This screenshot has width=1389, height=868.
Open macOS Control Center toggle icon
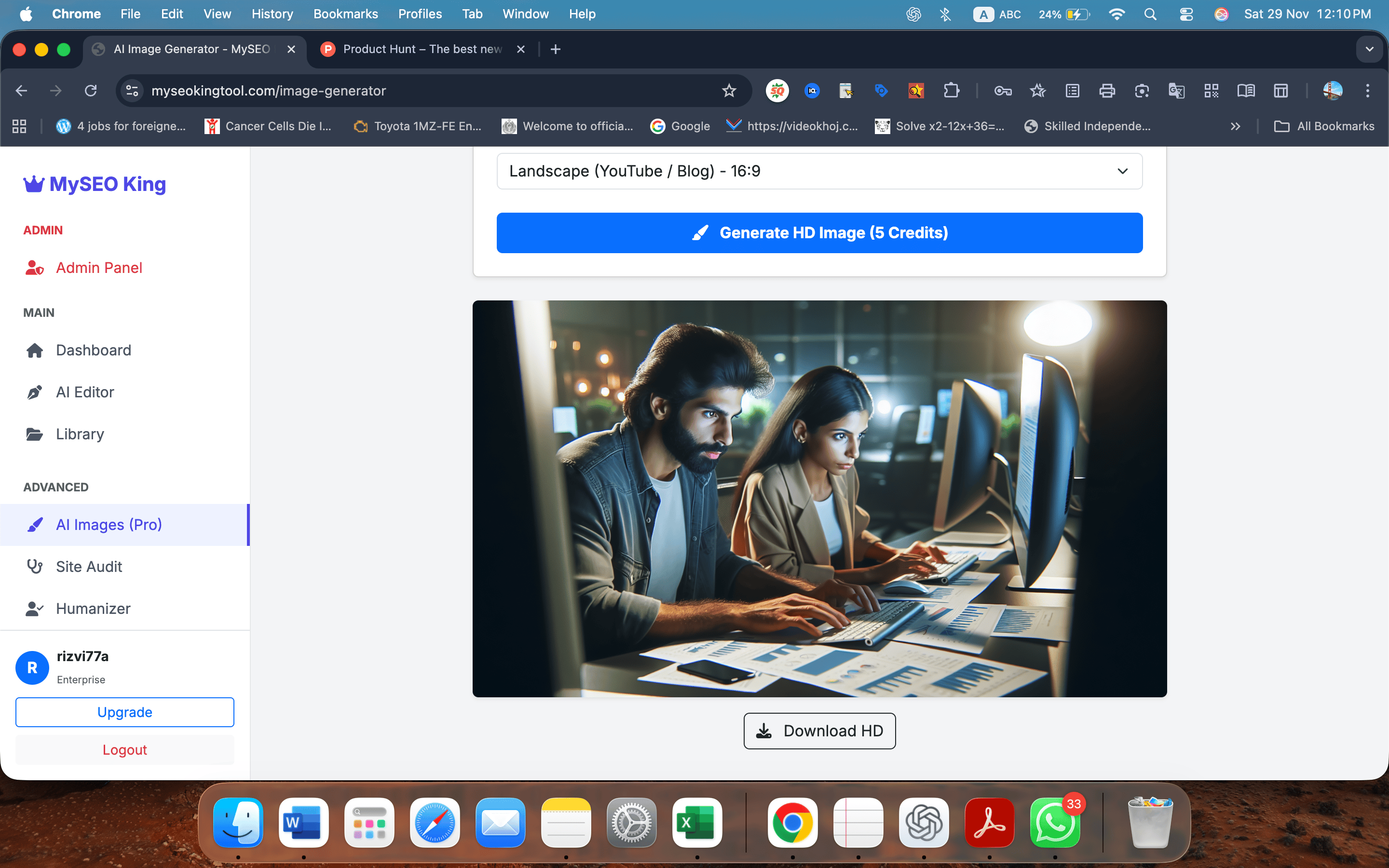pos(1186,14)
